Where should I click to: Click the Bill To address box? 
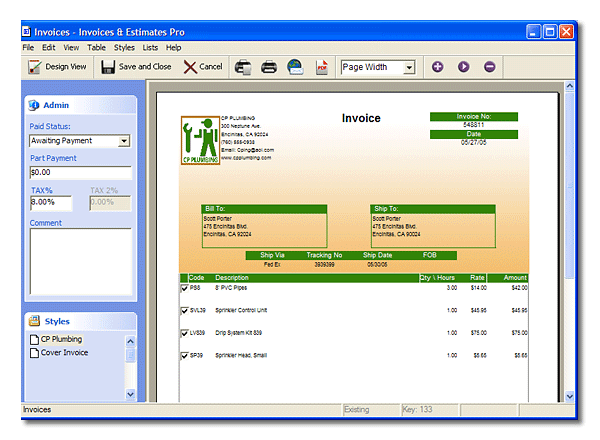click(x=264, y=226)
